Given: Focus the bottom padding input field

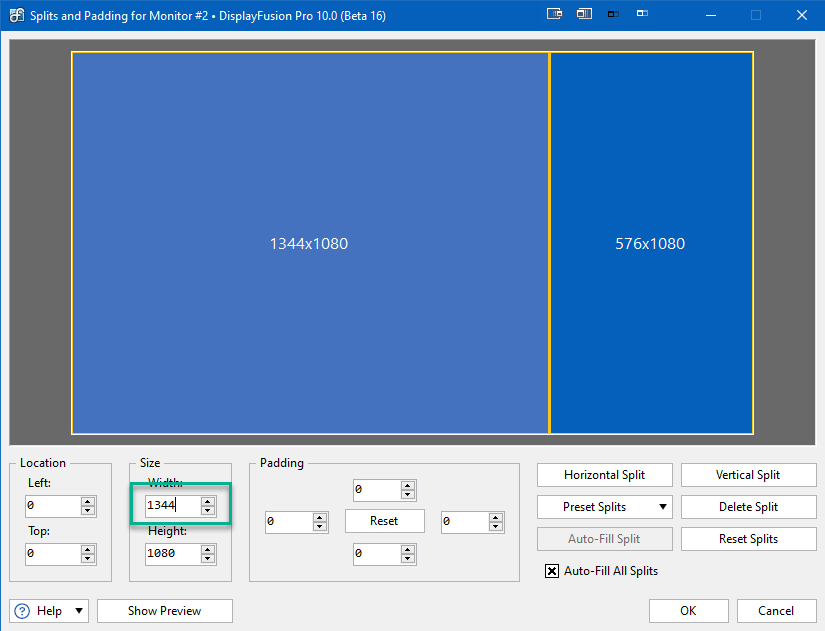Looking at the screenshot, I should (x=377, y=554).
